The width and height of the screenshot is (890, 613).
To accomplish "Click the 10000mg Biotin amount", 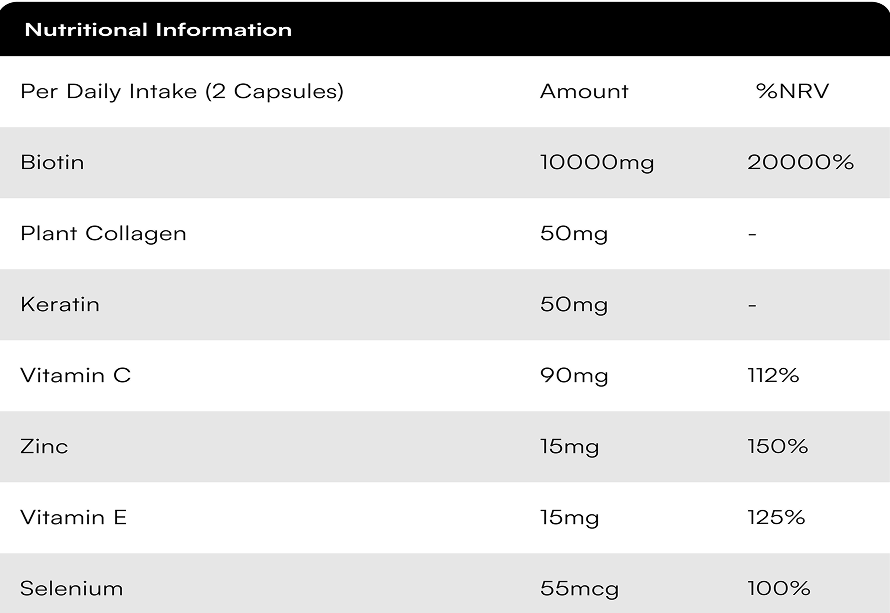I will [x=597, y=163].
